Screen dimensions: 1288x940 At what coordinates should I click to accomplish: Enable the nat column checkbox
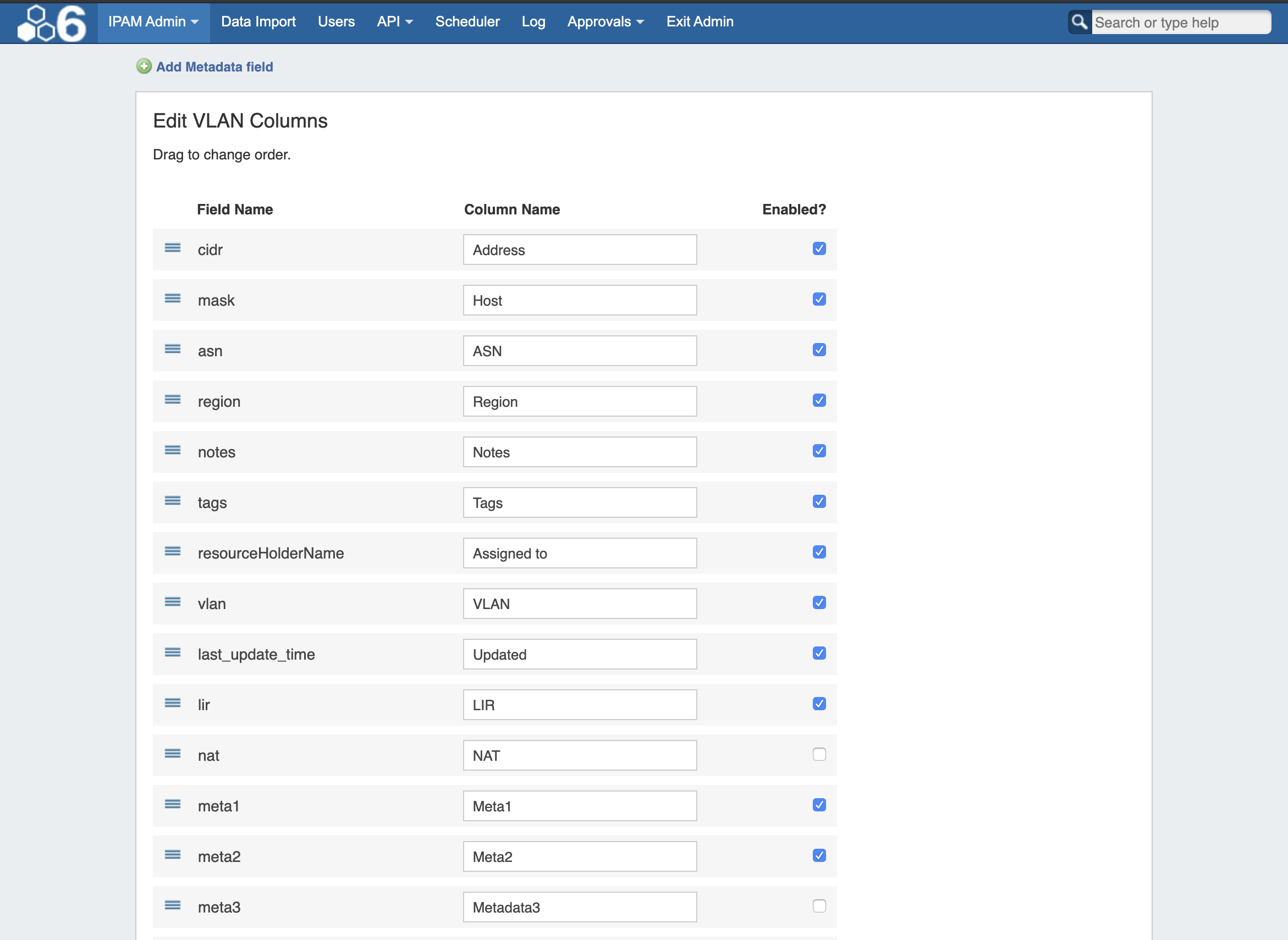click(819, 755)
